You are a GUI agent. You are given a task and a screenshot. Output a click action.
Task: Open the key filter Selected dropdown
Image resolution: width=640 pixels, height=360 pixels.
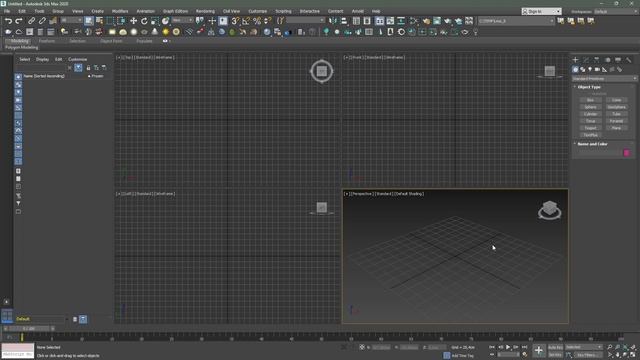(x=583, y=347)
